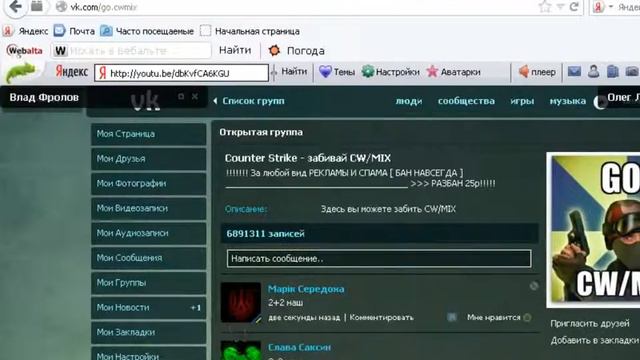The image size is (640, 360).
Task: Click the envelope messages toolbar icon
Action: (574, 72)
